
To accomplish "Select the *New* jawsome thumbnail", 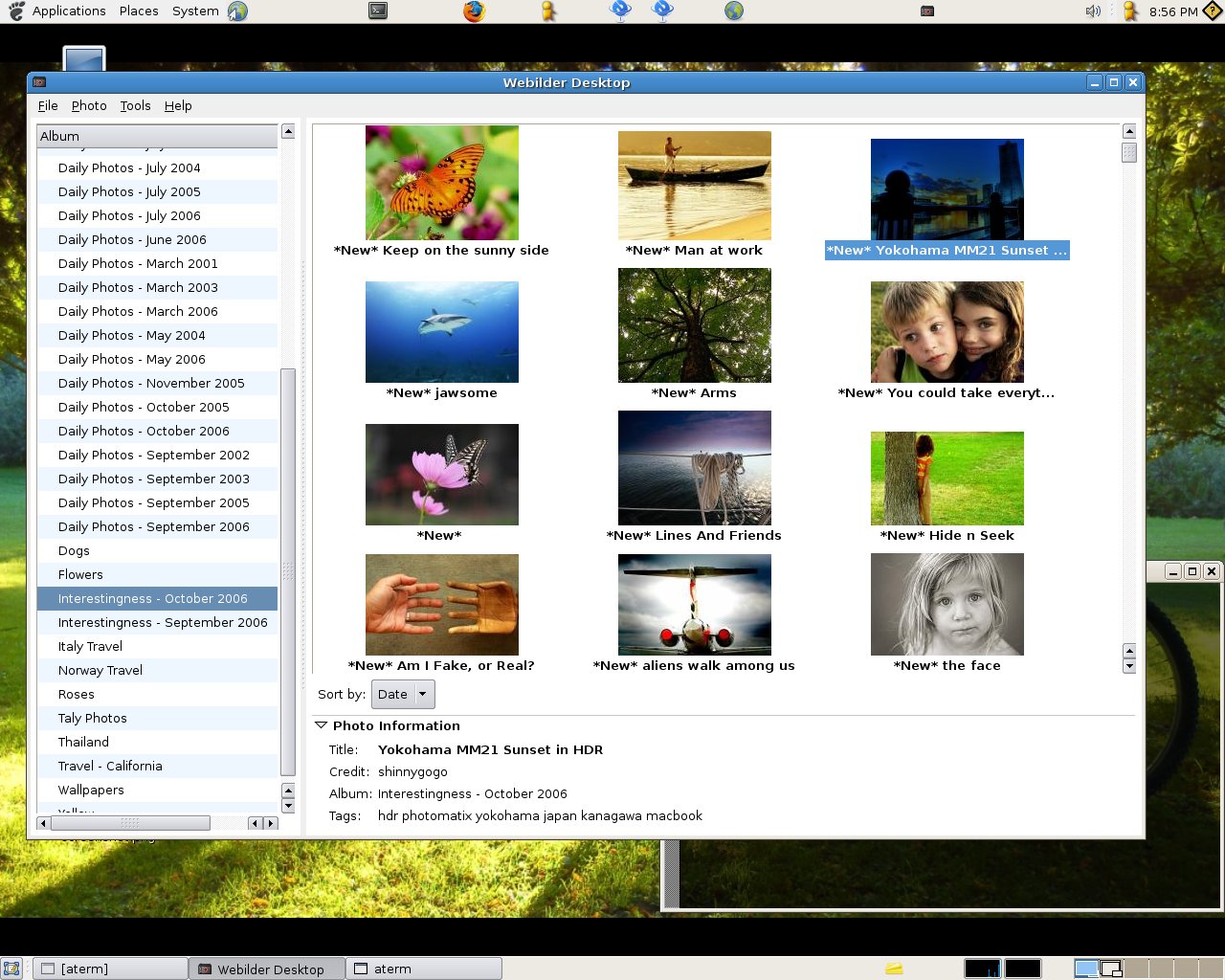I will (441, 331).
